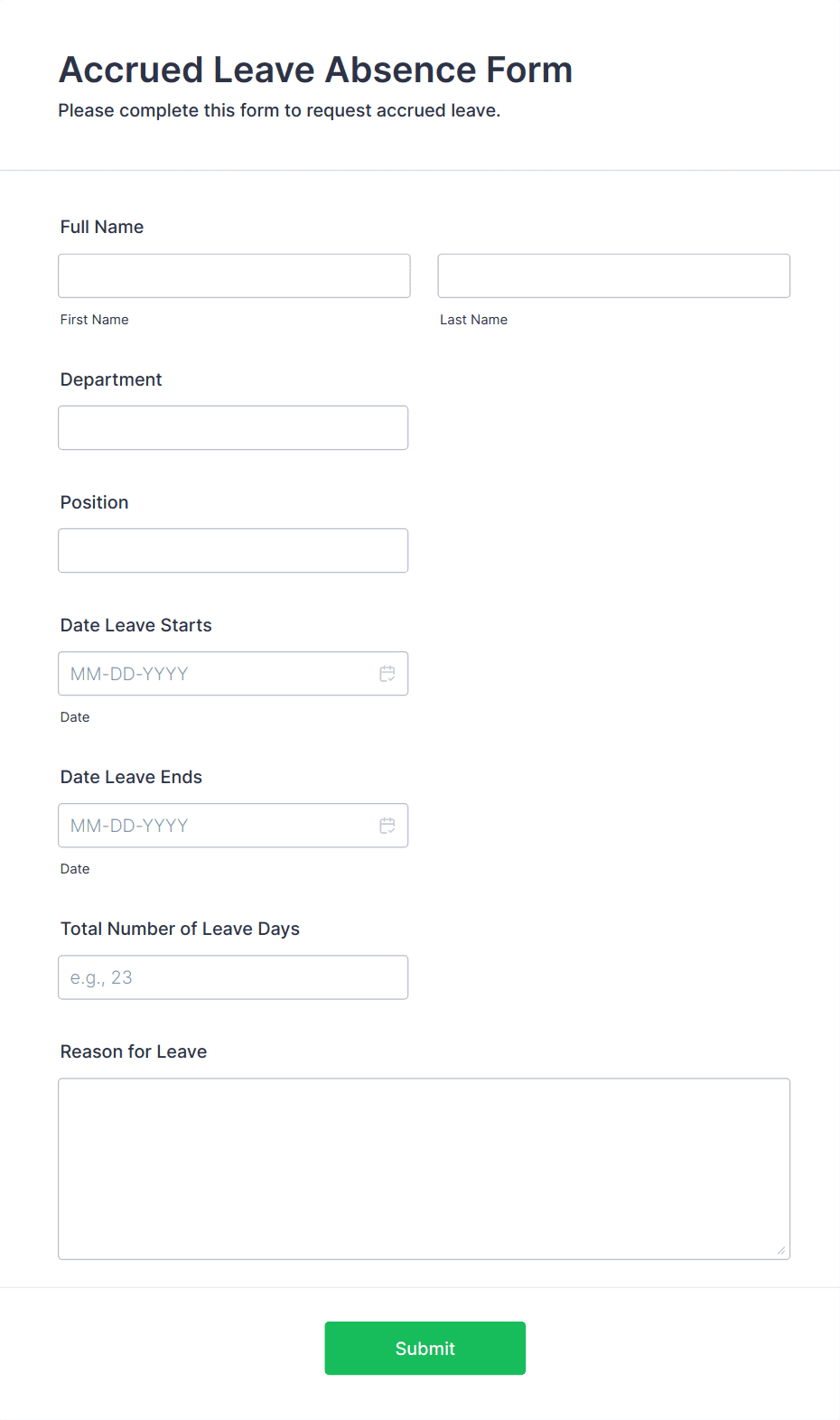Click the Date Leave Ends date field
The width and height of the screenshot is (840, 1420).
point(217,826)
